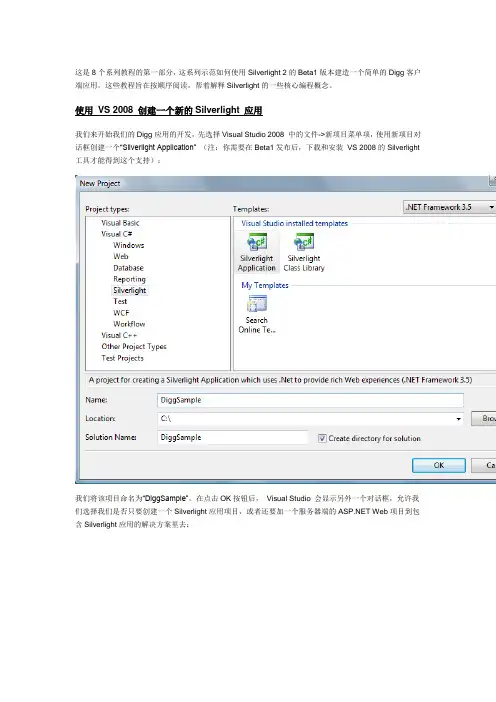Open the .NET Framework 3.5 dropdown
The width and height of the screenshot is (496, 702).
tap(449, 207)
